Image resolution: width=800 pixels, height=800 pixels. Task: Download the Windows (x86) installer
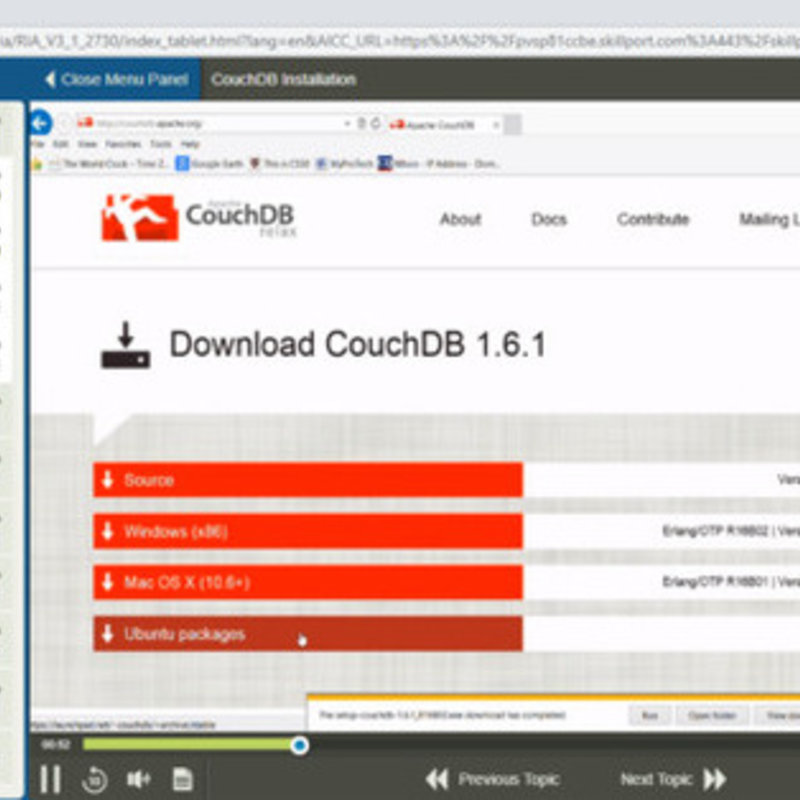tap(308, 531)
